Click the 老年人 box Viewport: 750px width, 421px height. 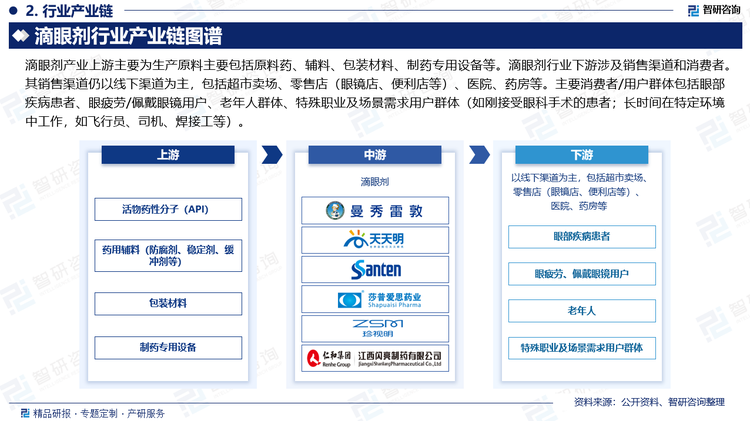(x=582, y=311)
